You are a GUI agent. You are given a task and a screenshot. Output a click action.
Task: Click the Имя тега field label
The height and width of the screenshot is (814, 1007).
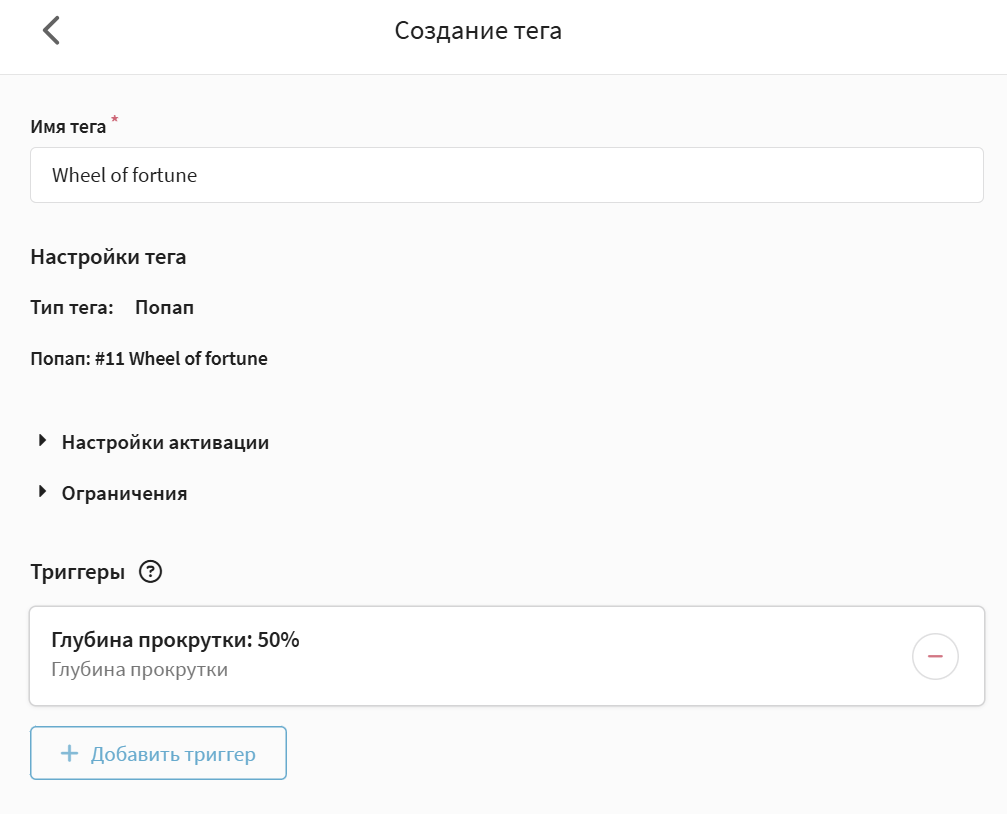pyautogui.click(x=68, y=126)
